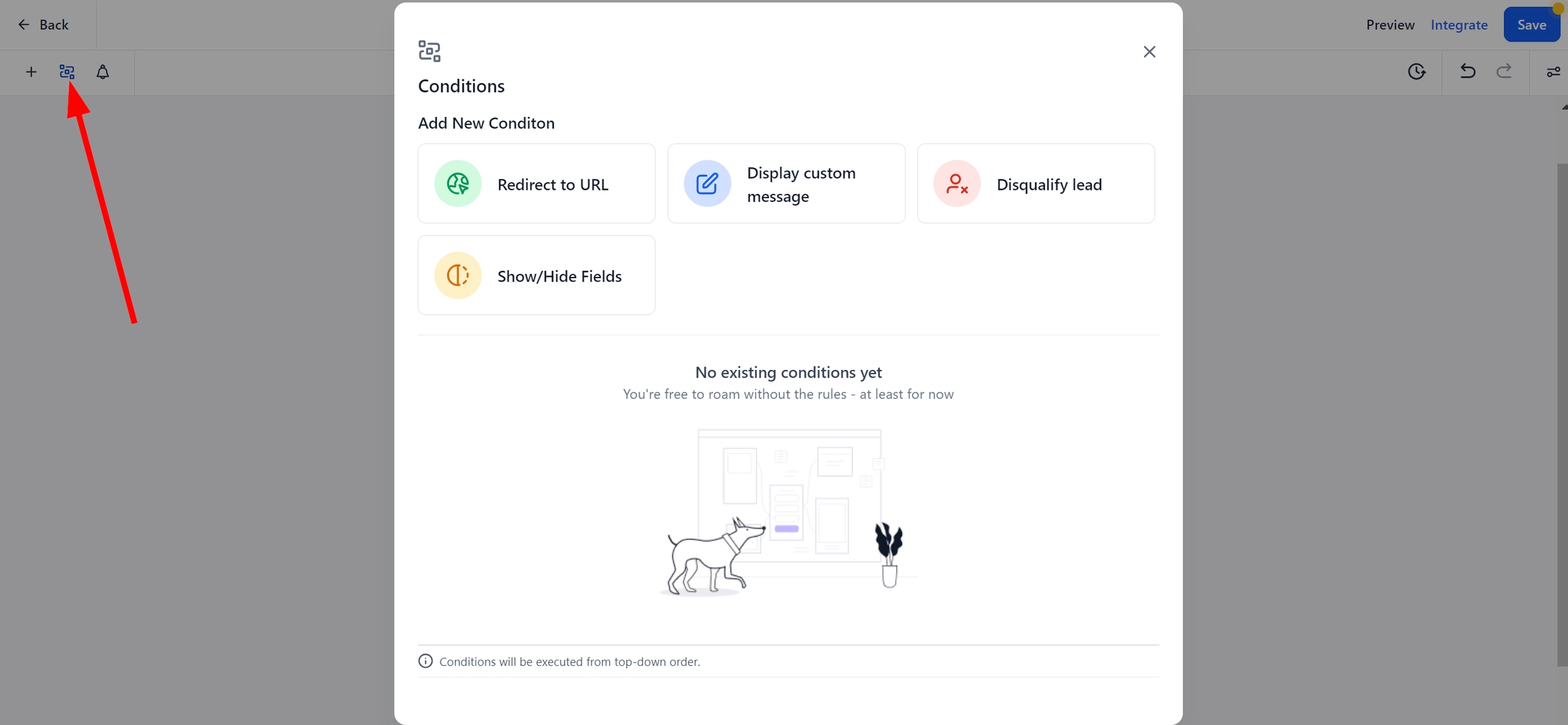1568x725 pixels.
Task: Choose Display custom message condition
Action: (786, 184)
